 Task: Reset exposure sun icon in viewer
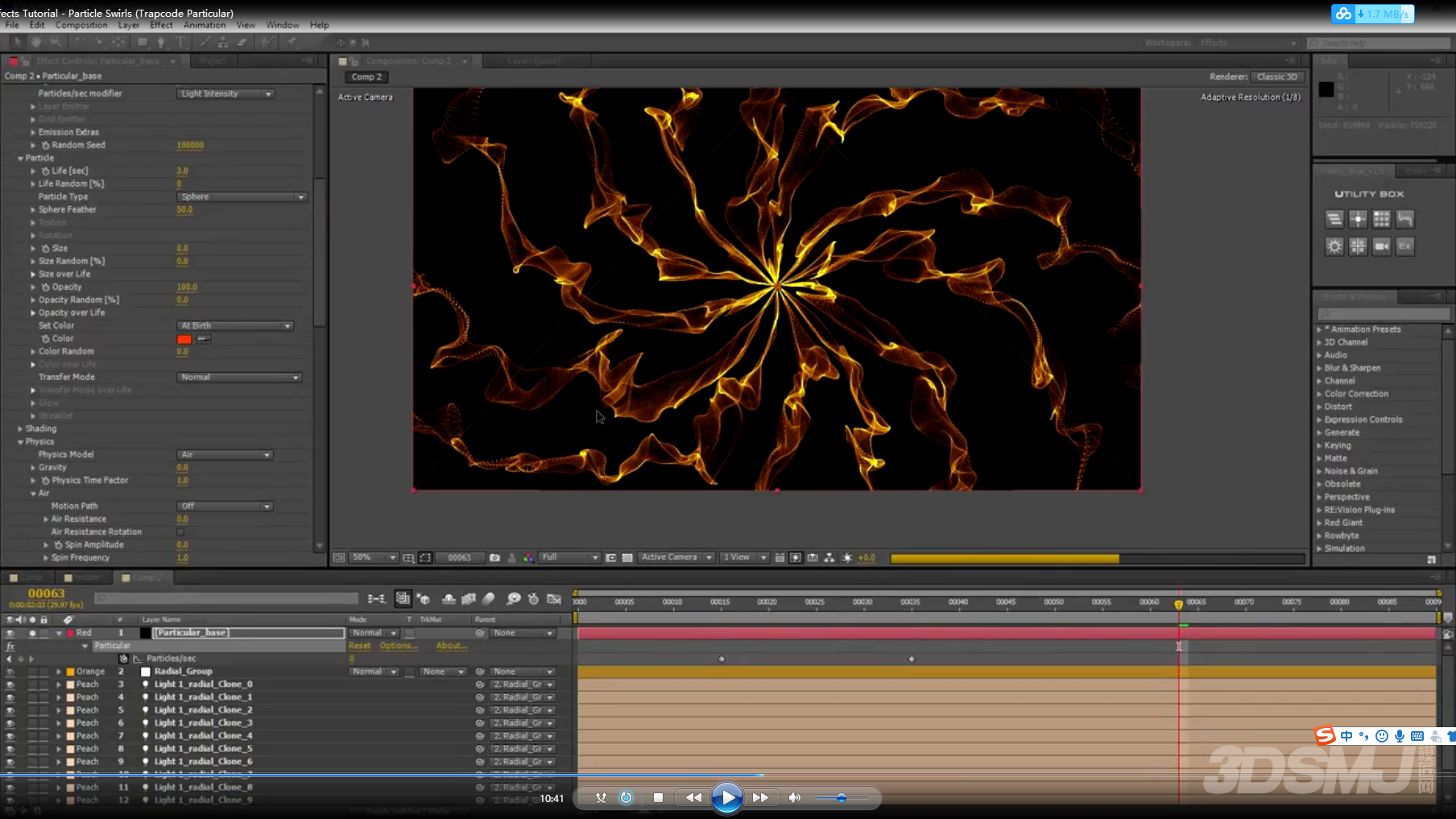tap(847, 557)
